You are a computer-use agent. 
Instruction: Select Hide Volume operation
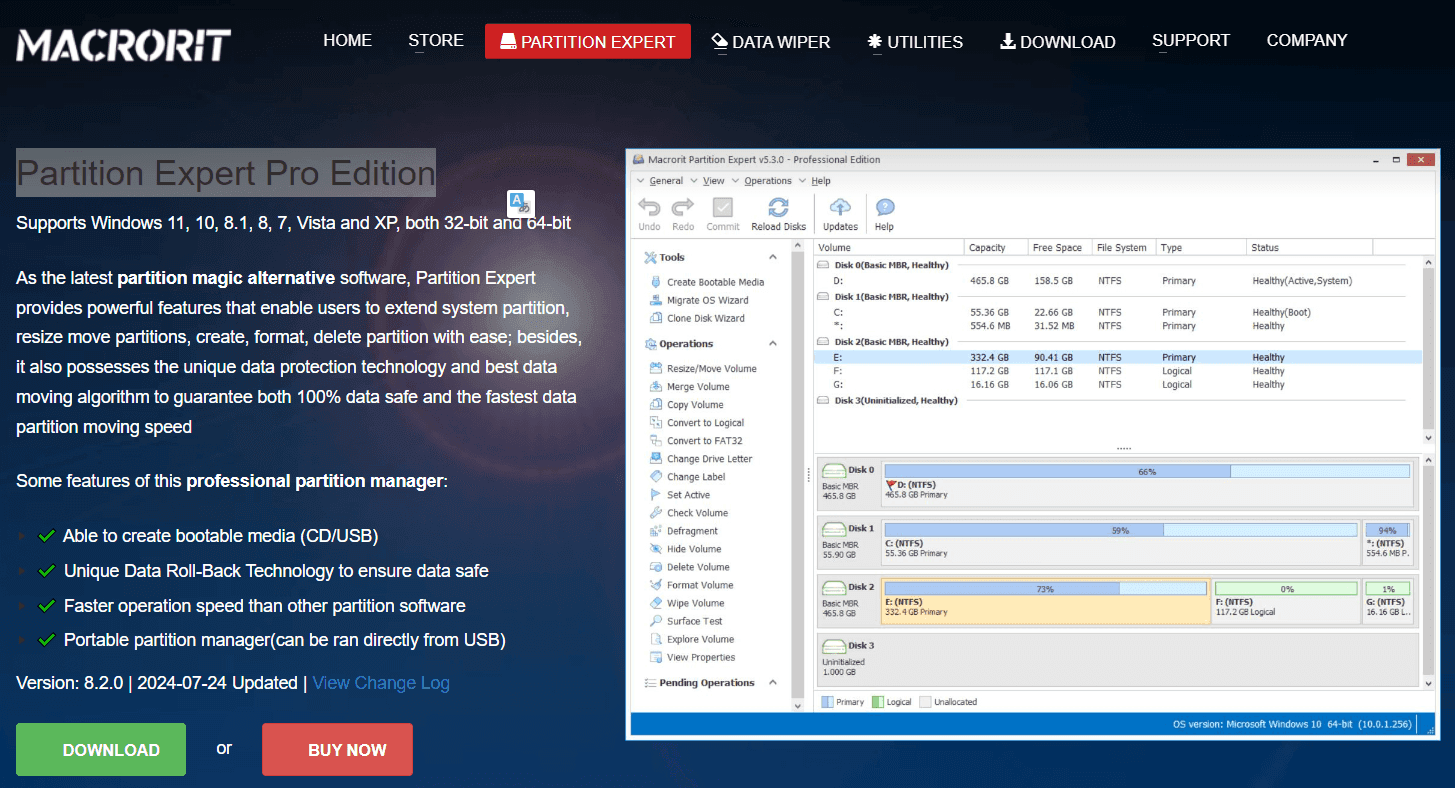[x=686, y=548]
